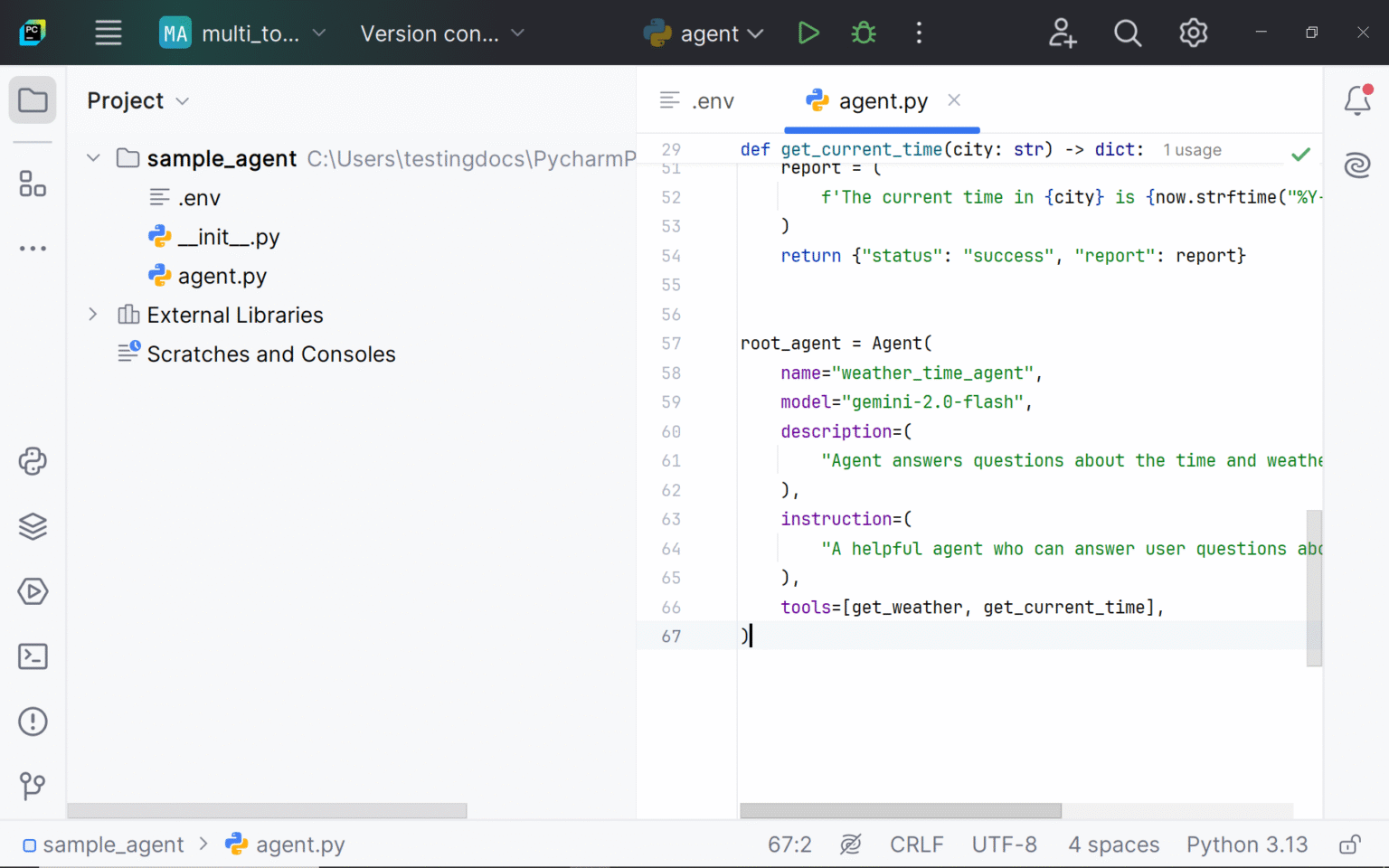Image resolution: width=1389 pixels, height=868 pixels.
Task: Open the Structure tool window
Action: click(x=33, y=184)
